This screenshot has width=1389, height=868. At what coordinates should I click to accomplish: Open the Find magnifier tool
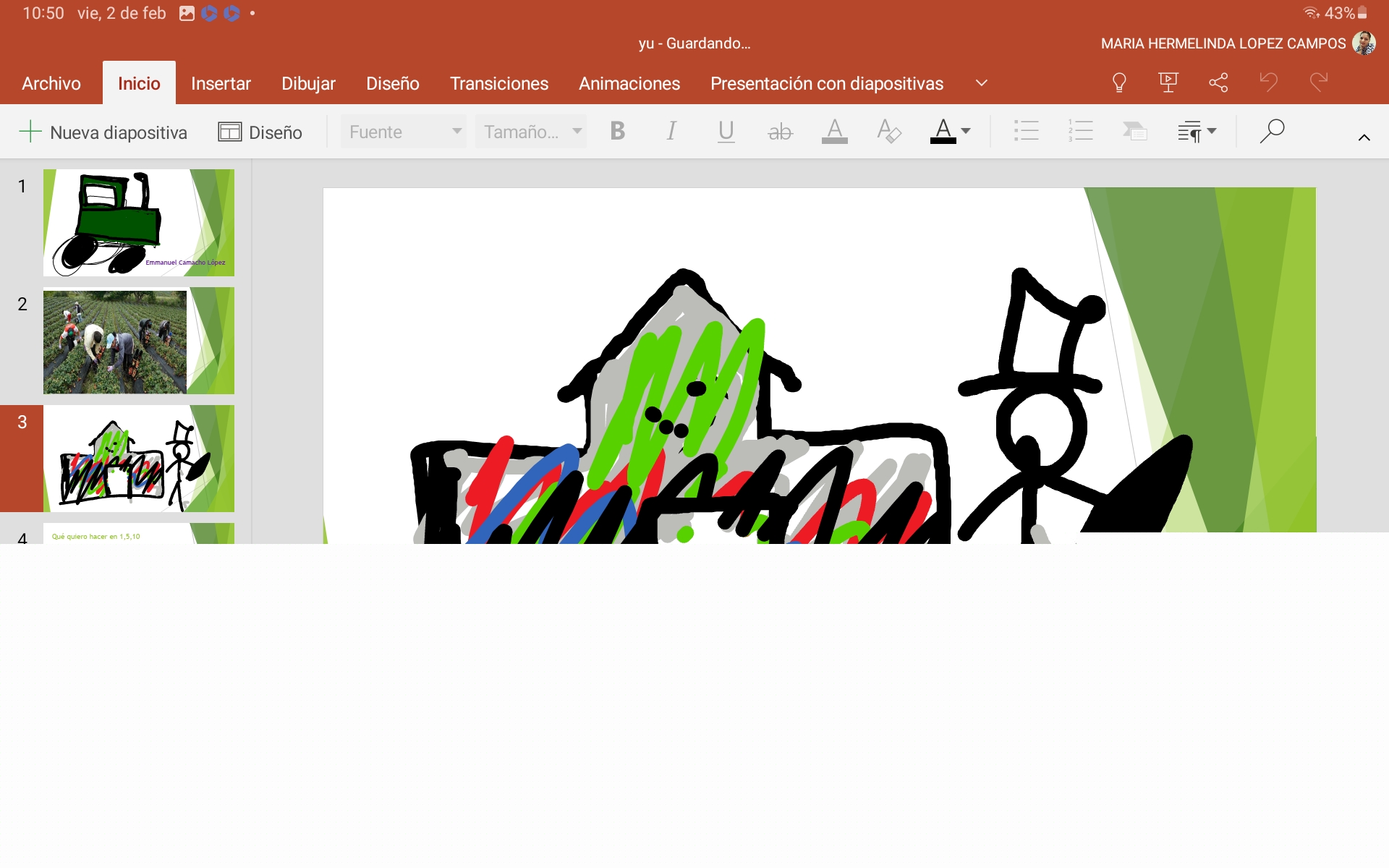[x=1271, y=131]
